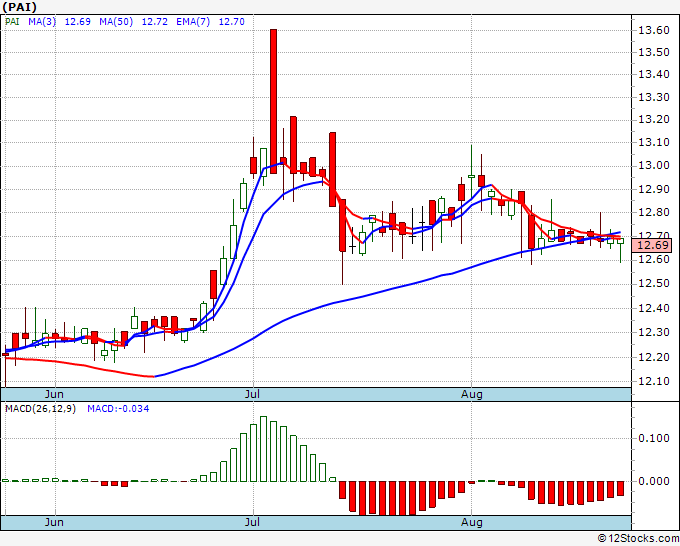
Task: Click Jun on the MACD panel axis
Action: point(54,522)
